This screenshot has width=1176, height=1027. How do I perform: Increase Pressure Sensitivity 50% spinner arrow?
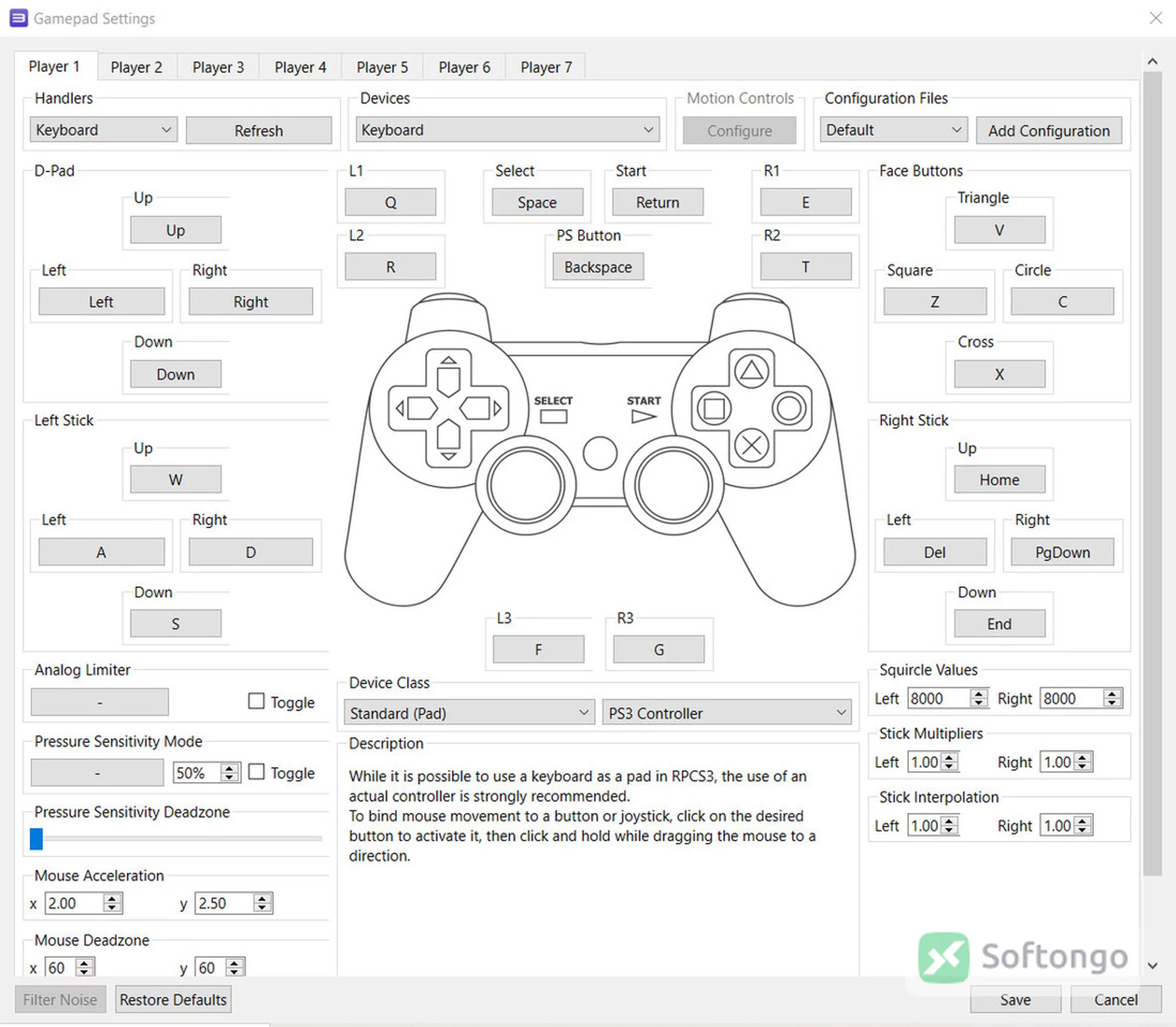pyautogui.click(x=229, y=768)
